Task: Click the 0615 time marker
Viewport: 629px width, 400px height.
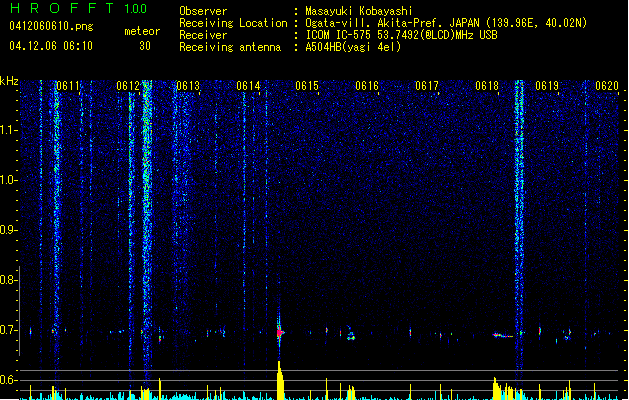Action: click(307, 86)
